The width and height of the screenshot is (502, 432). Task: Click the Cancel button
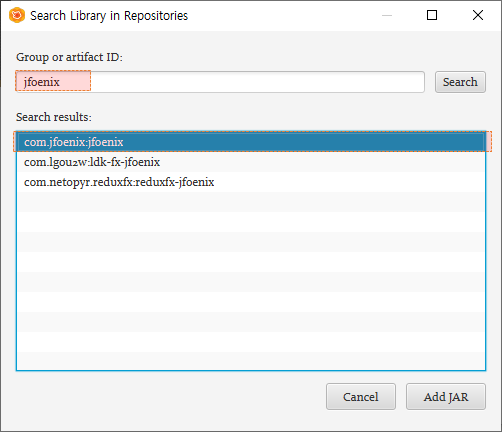(x=361, y=397)
